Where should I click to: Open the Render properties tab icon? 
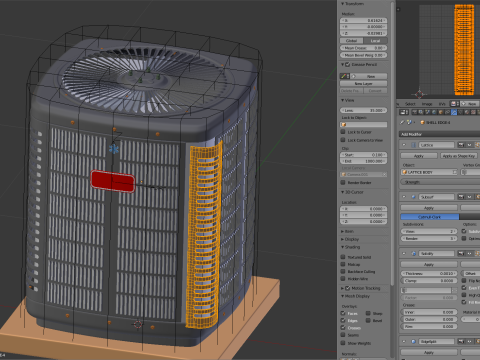(x=415, y=112)
